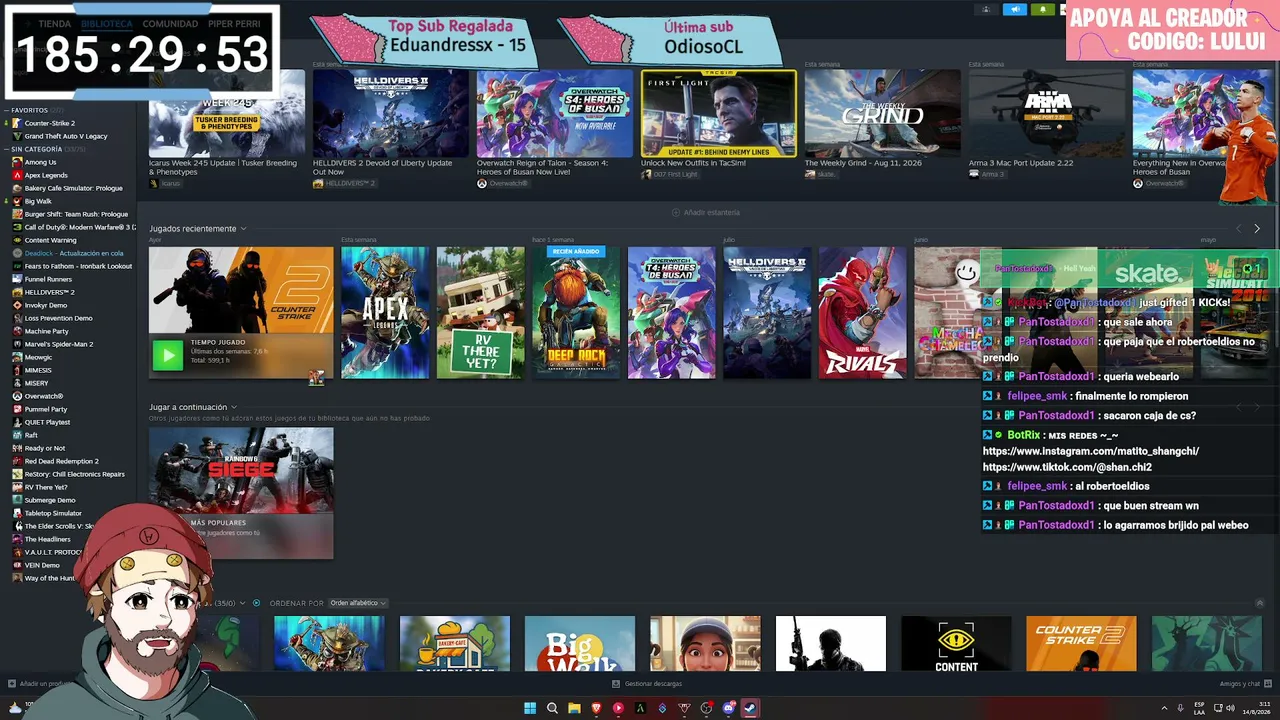Open Amigos y chat panel
The height and width of the screenshot is (720, 1280).
click(1239, 684)
